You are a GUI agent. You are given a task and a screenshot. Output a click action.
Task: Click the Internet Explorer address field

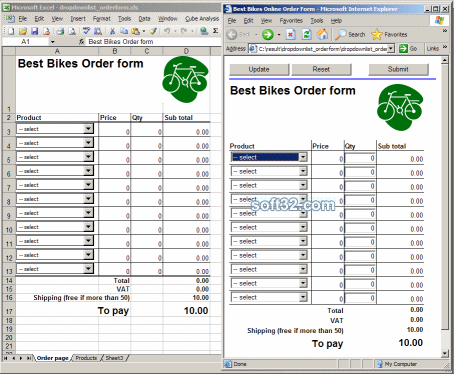click(x=322, y=49)
